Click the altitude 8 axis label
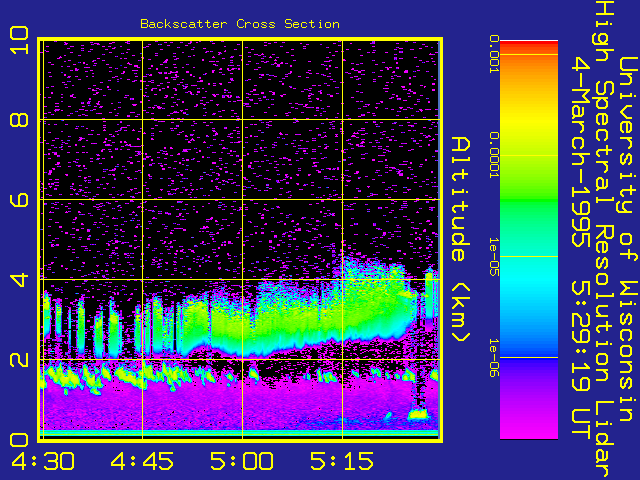The image size is (640, 480). click(x=19, y=120)
